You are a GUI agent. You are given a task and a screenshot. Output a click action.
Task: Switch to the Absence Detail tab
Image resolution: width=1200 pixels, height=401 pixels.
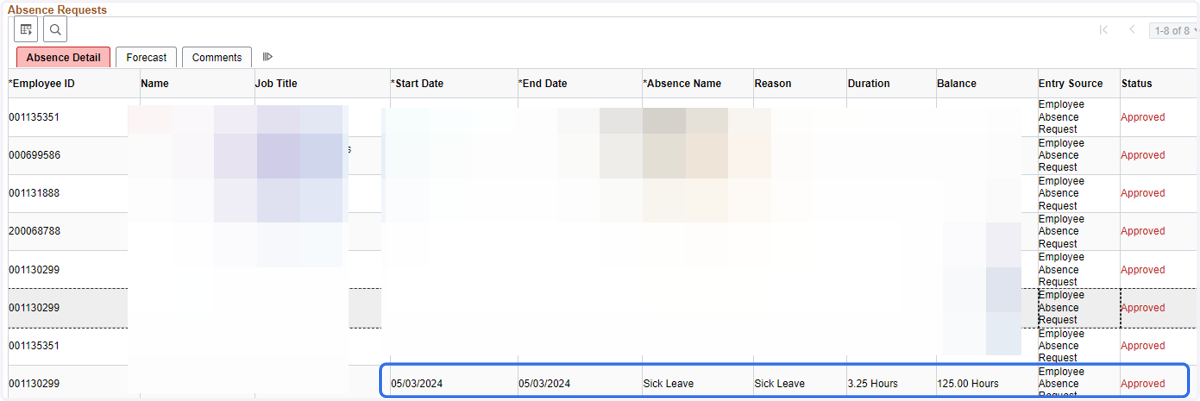tap(63, 57)
